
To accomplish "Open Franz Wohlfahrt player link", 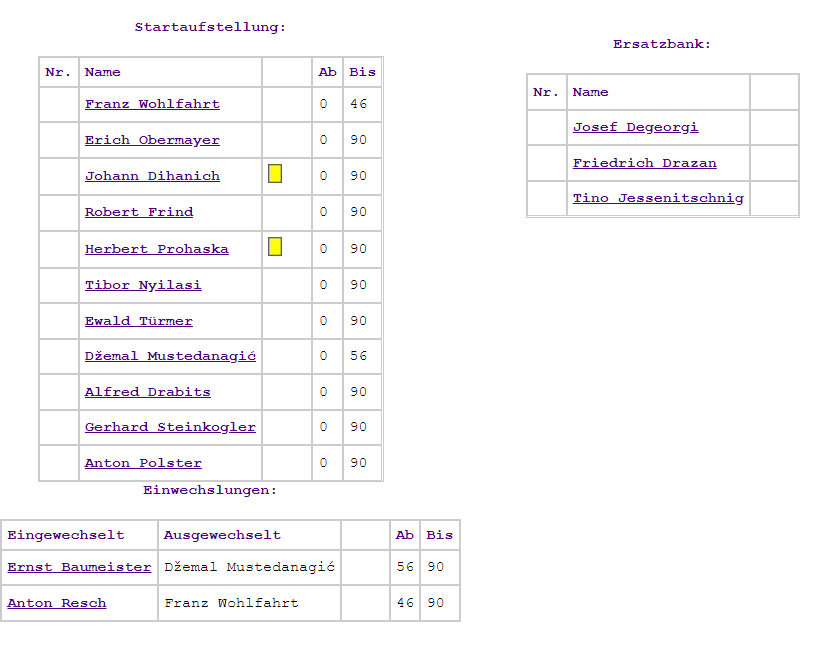I will click(x=152, y=104).
